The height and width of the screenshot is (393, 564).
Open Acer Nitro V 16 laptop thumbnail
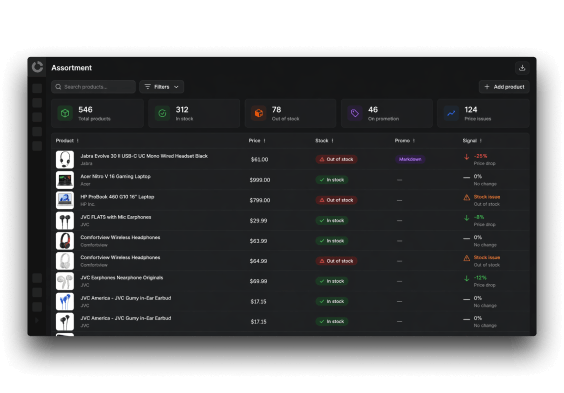(x=65, y=180)
